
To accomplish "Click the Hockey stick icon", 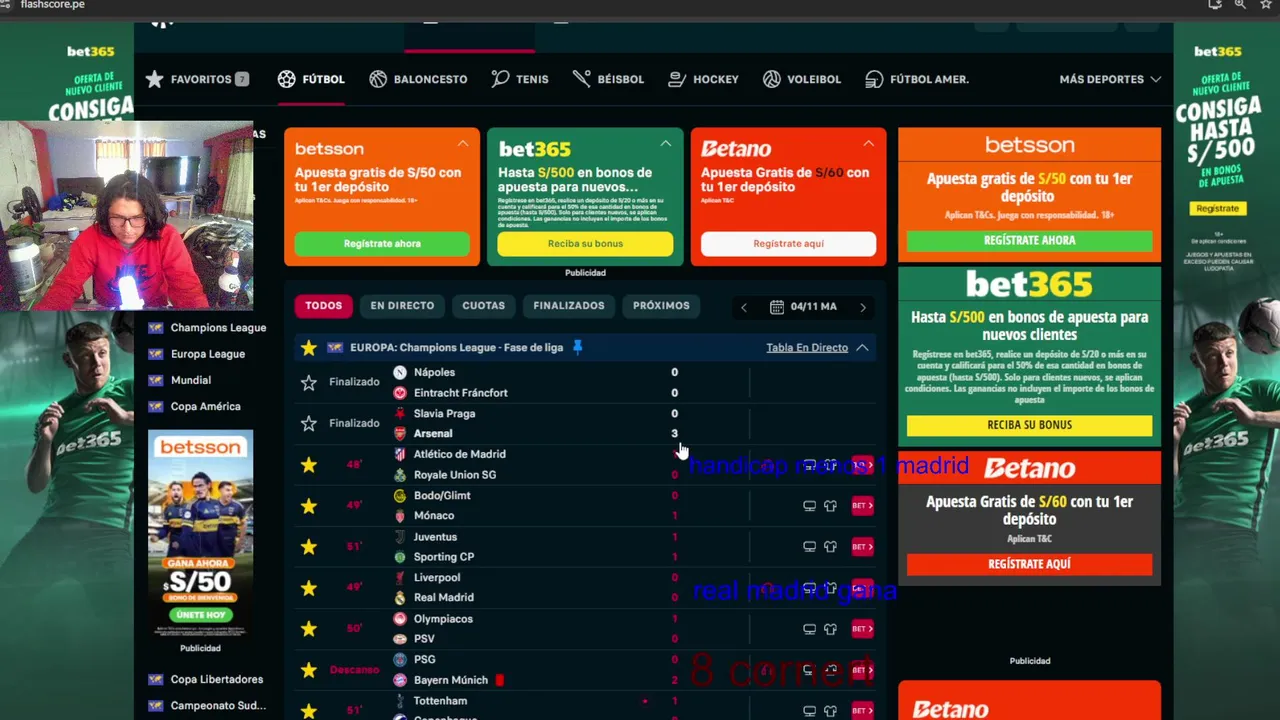I will click(677, 79).
